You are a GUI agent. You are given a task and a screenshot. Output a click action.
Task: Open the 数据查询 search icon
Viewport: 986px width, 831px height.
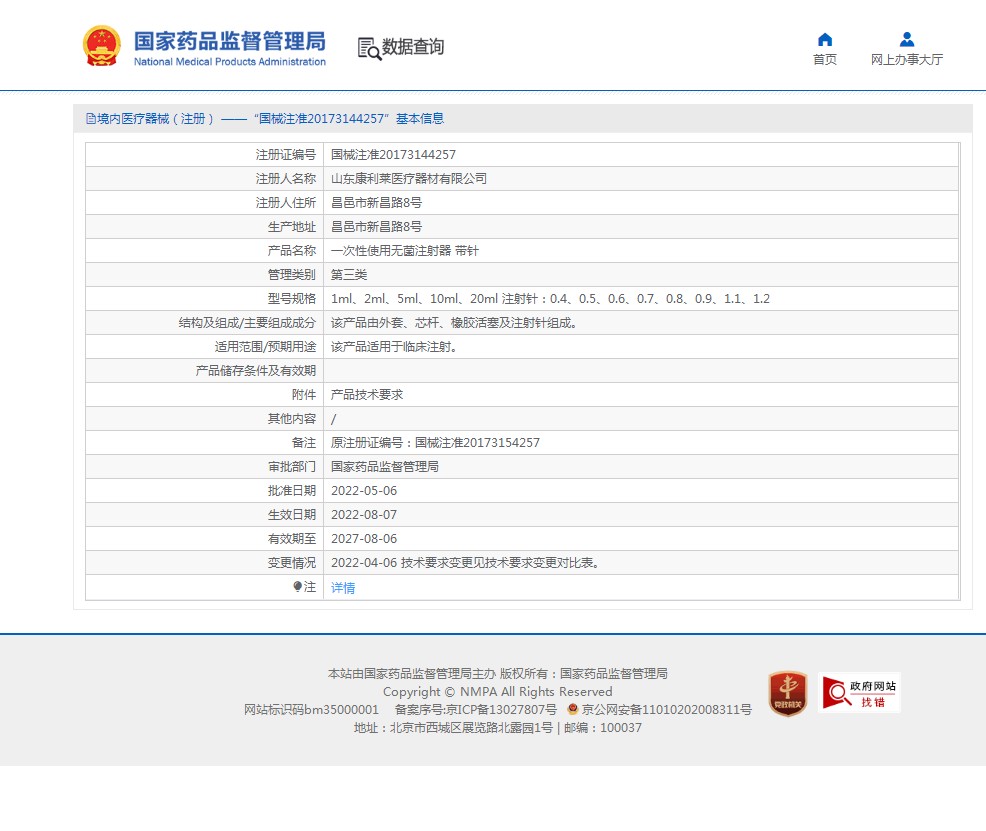pos(369,48)
